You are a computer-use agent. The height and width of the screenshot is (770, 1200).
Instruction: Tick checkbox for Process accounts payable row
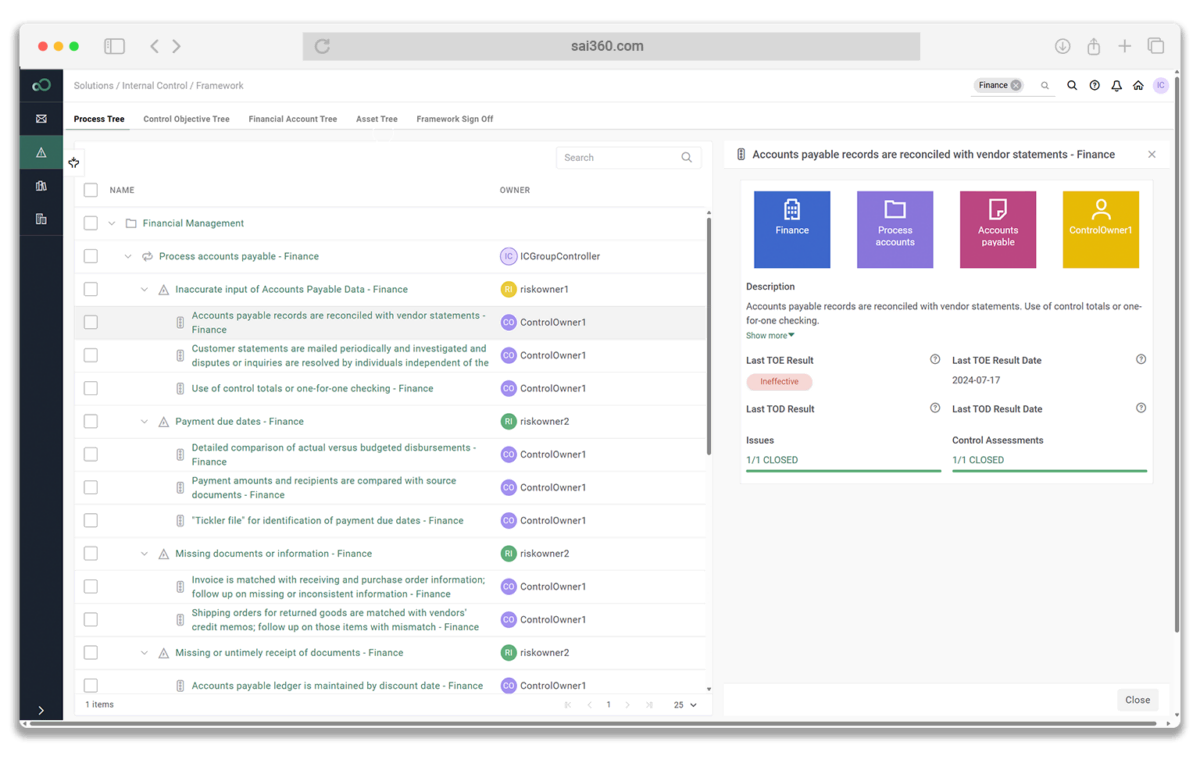coord(91,256)
